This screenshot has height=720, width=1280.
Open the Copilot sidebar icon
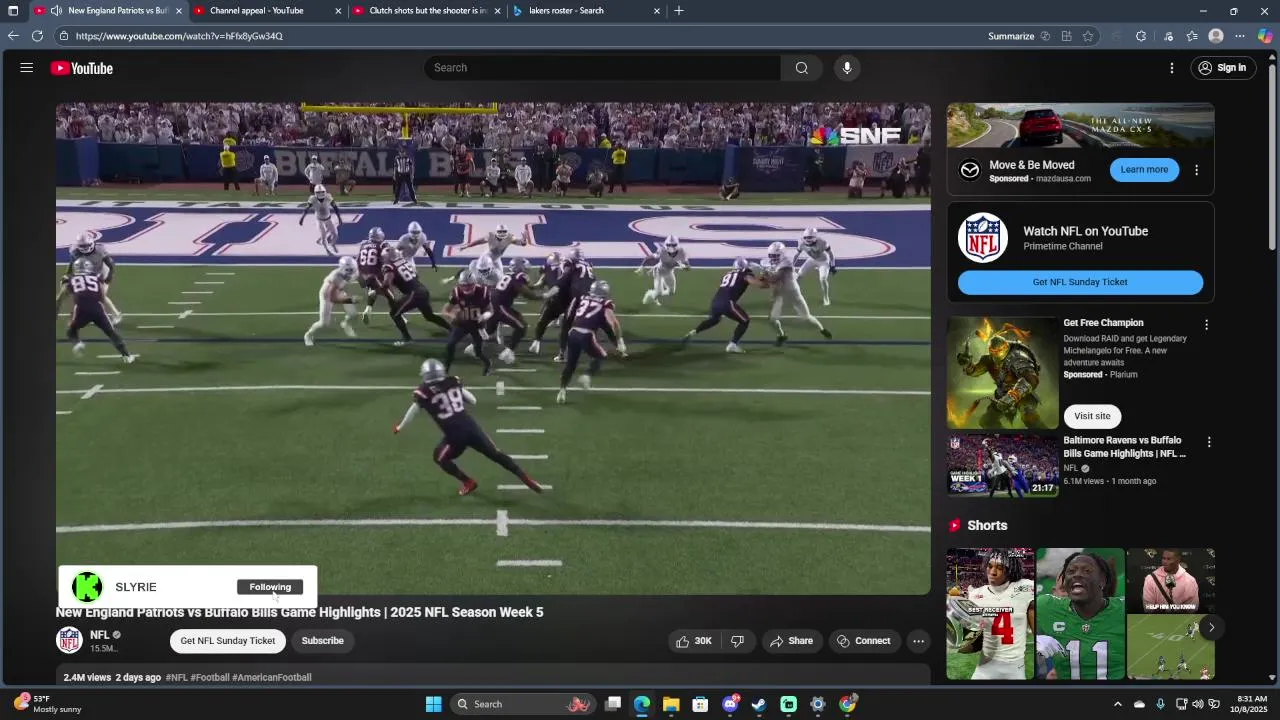[x=1265, y=36]
